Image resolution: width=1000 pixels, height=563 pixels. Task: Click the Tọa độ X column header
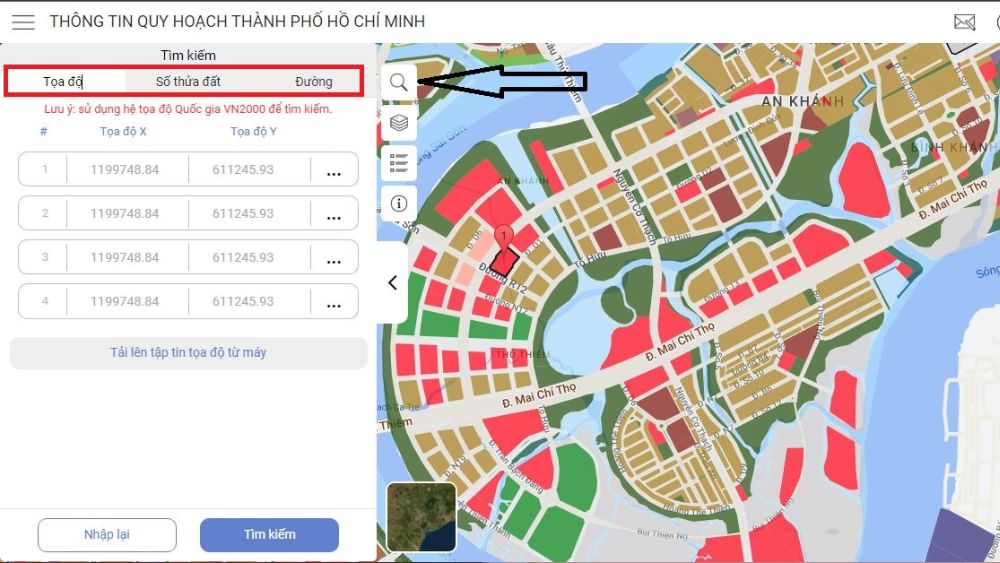(123, 131)
